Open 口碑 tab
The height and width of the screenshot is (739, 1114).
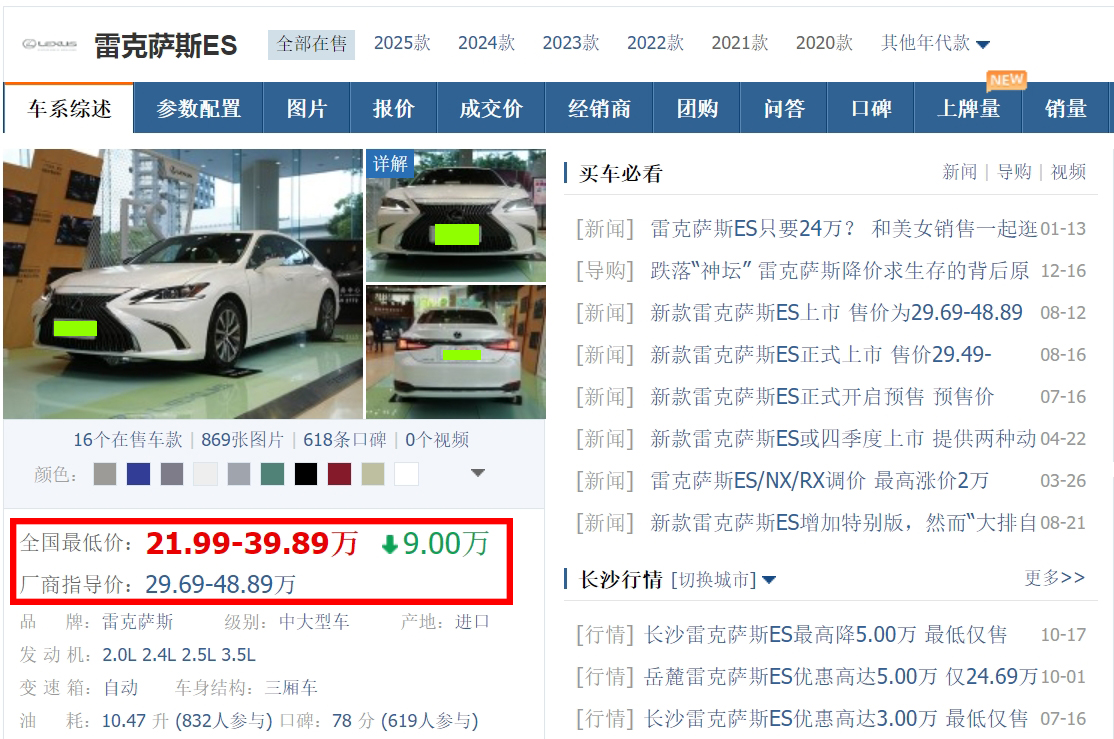coord(870,109)
